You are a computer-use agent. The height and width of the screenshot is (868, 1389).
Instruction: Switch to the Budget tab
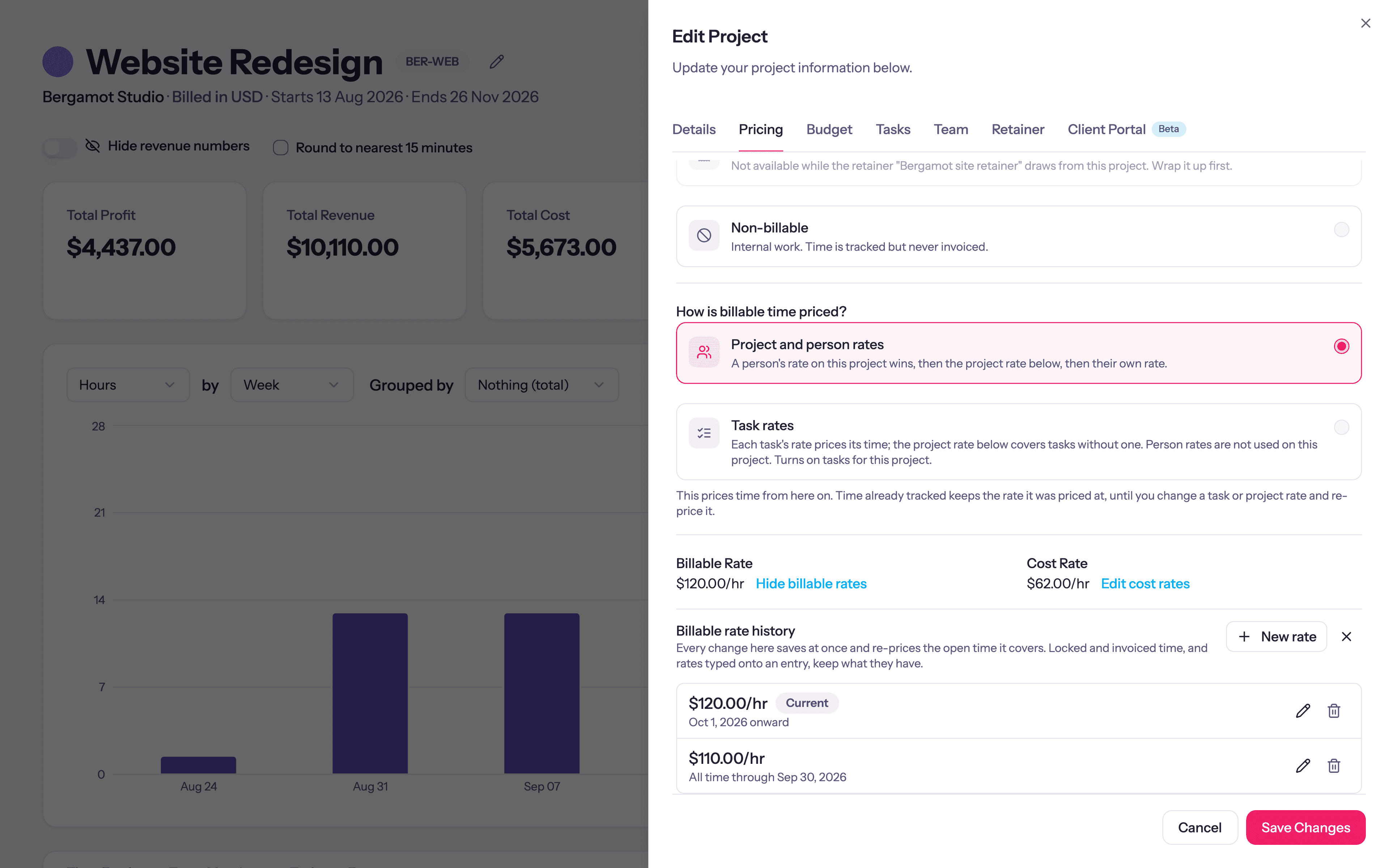(x=829, y=129)
